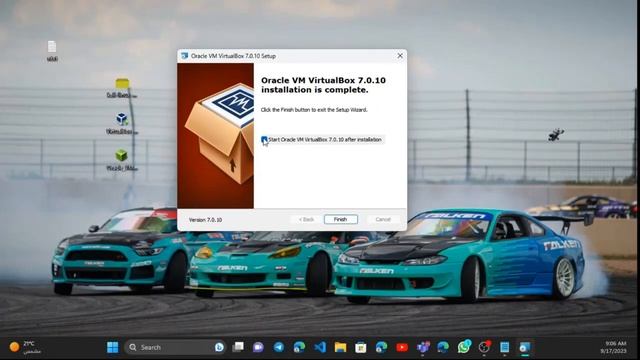Open WhatsApp from the taskbar

(464, 347)
